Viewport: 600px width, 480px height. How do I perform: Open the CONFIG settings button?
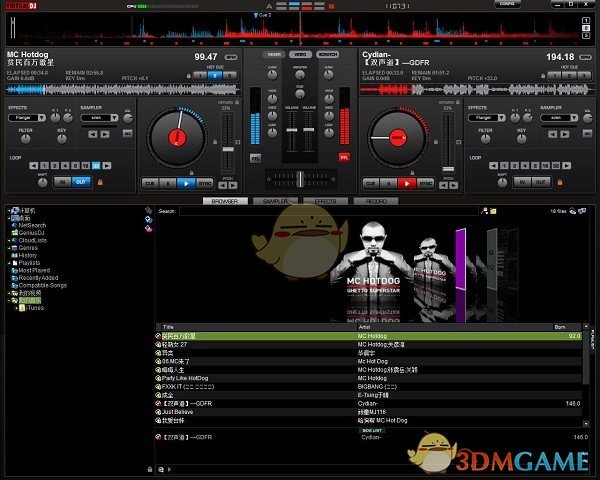pos(507,4)
